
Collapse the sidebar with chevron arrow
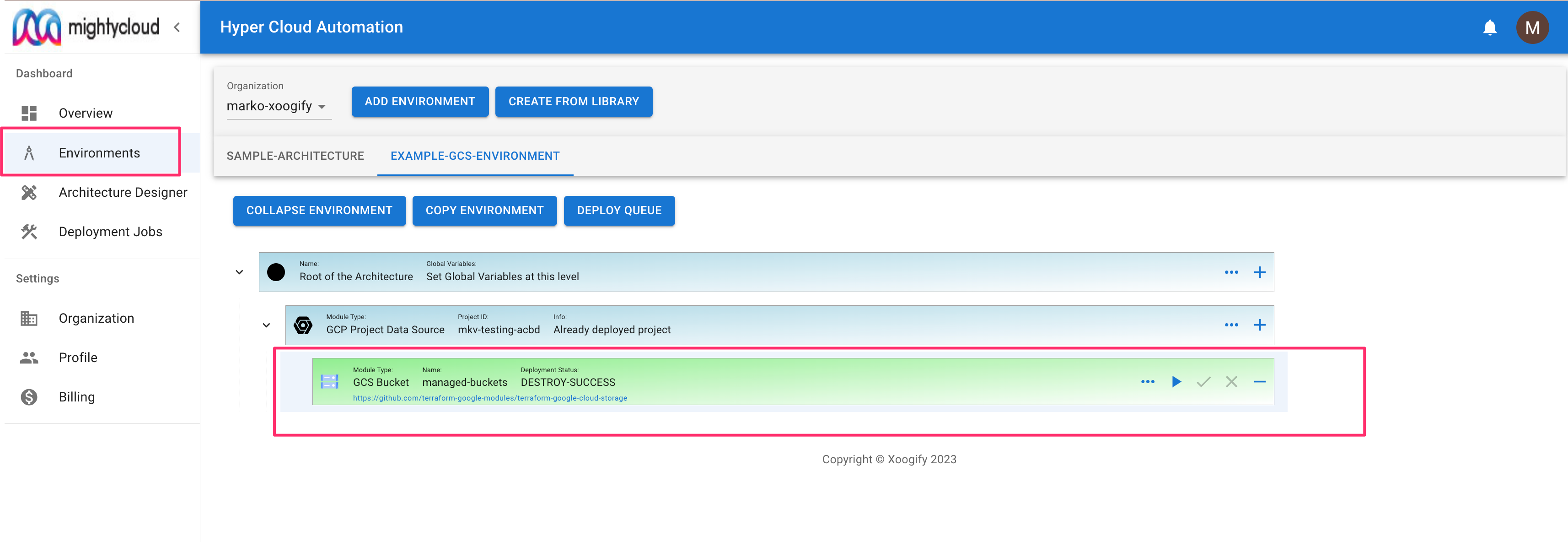point(177,27)
